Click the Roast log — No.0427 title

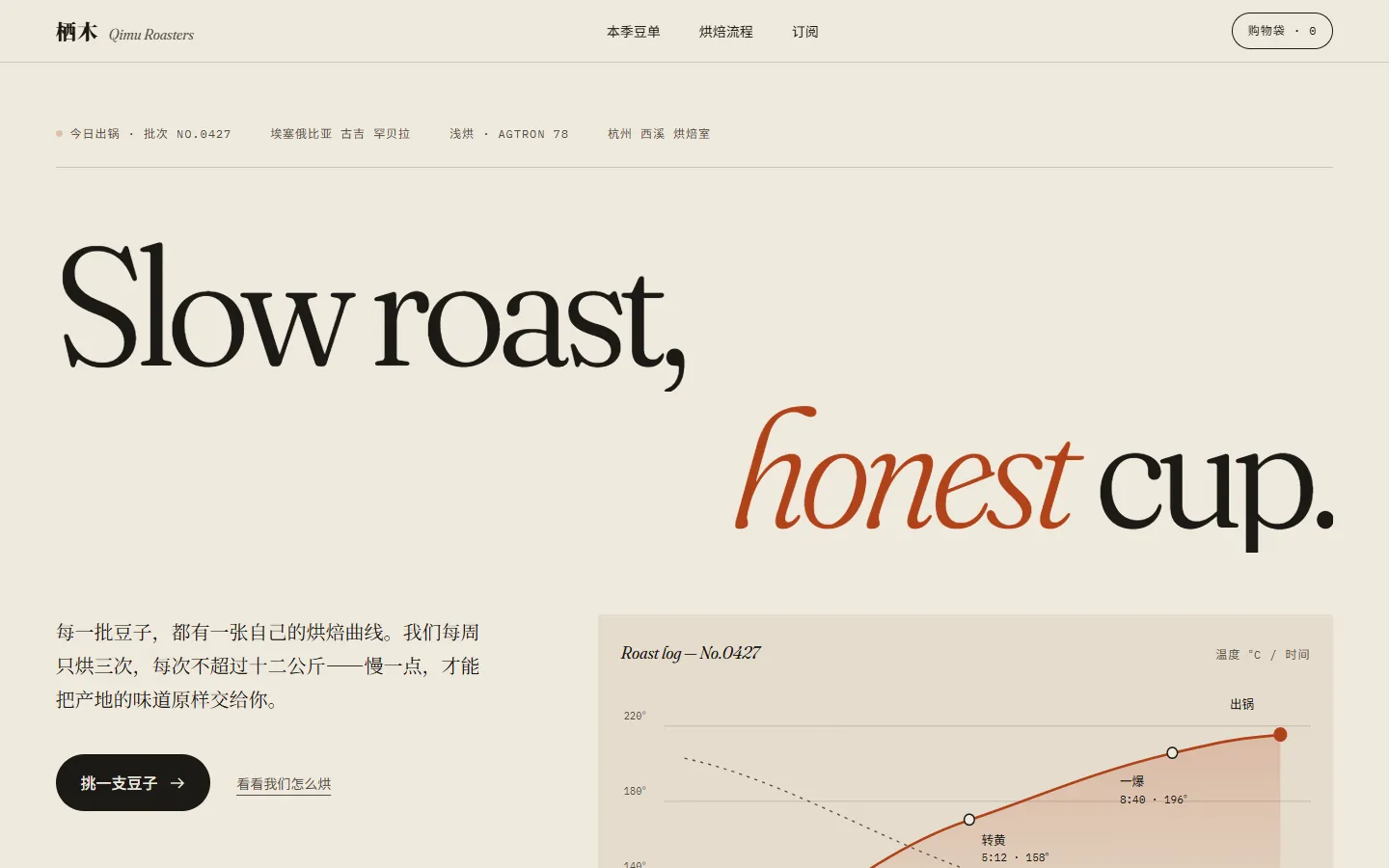[x=691, y=653]
